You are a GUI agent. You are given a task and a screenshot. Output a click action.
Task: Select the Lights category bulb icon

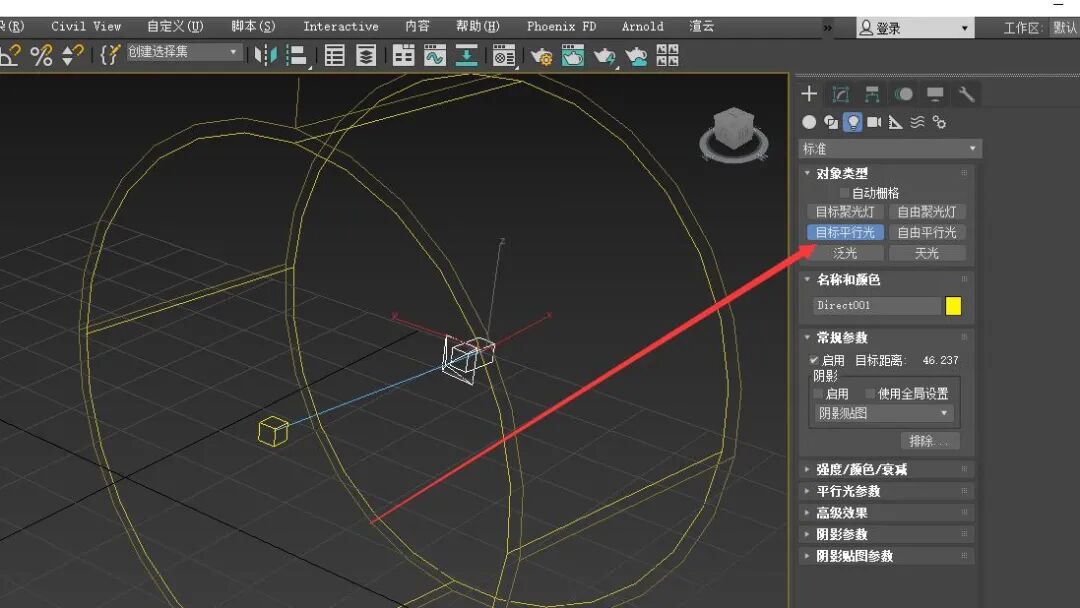tap(853, 122)
